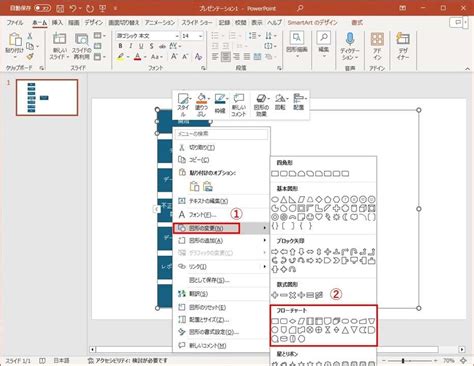474x366 pixels.
Task: Click the Paste (貼り付け) clipboard icon
Action: pyautogui.click(x=15, y=40)
